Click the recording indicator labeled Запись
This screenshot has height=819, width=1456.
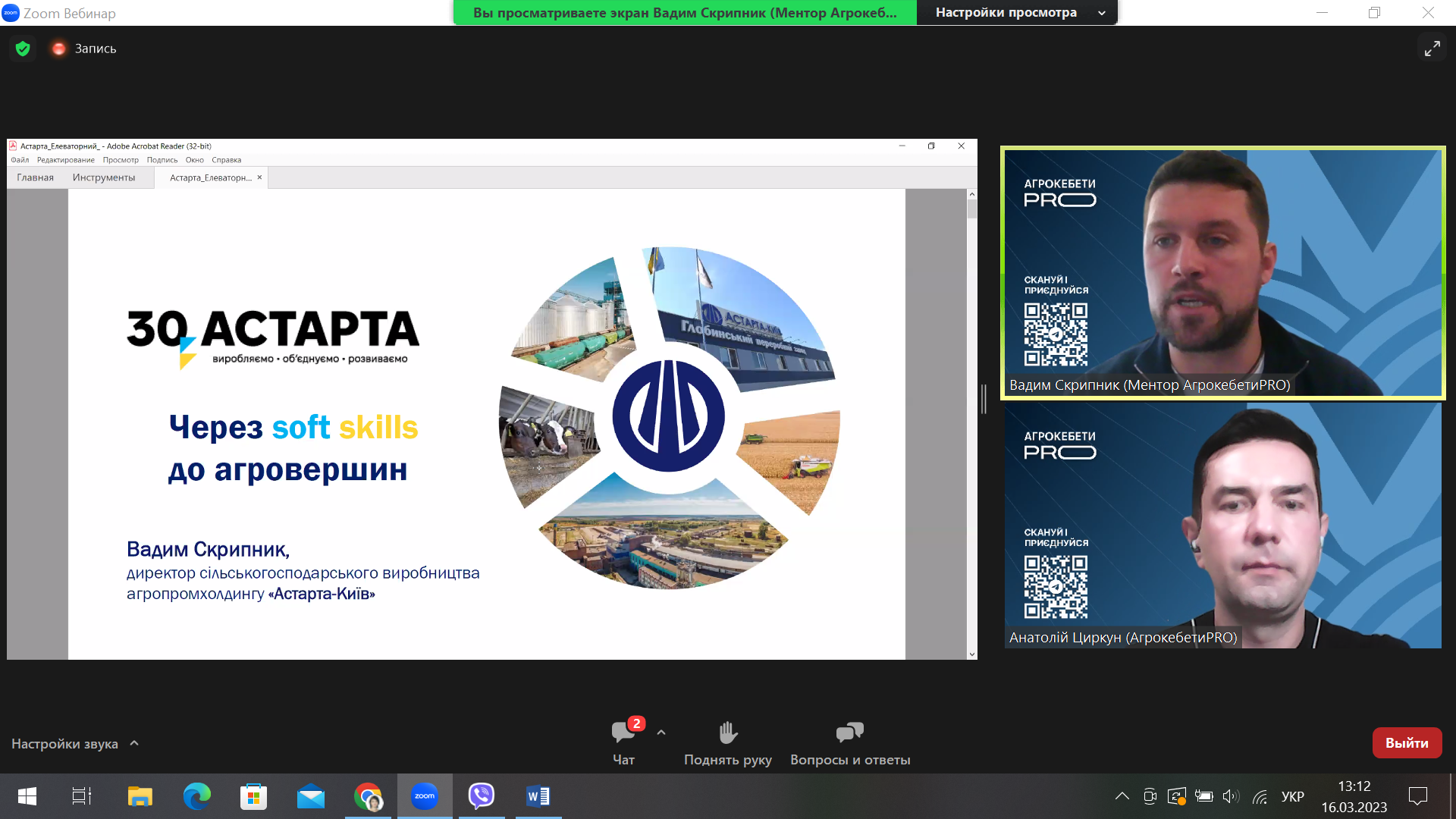(83, 49)
